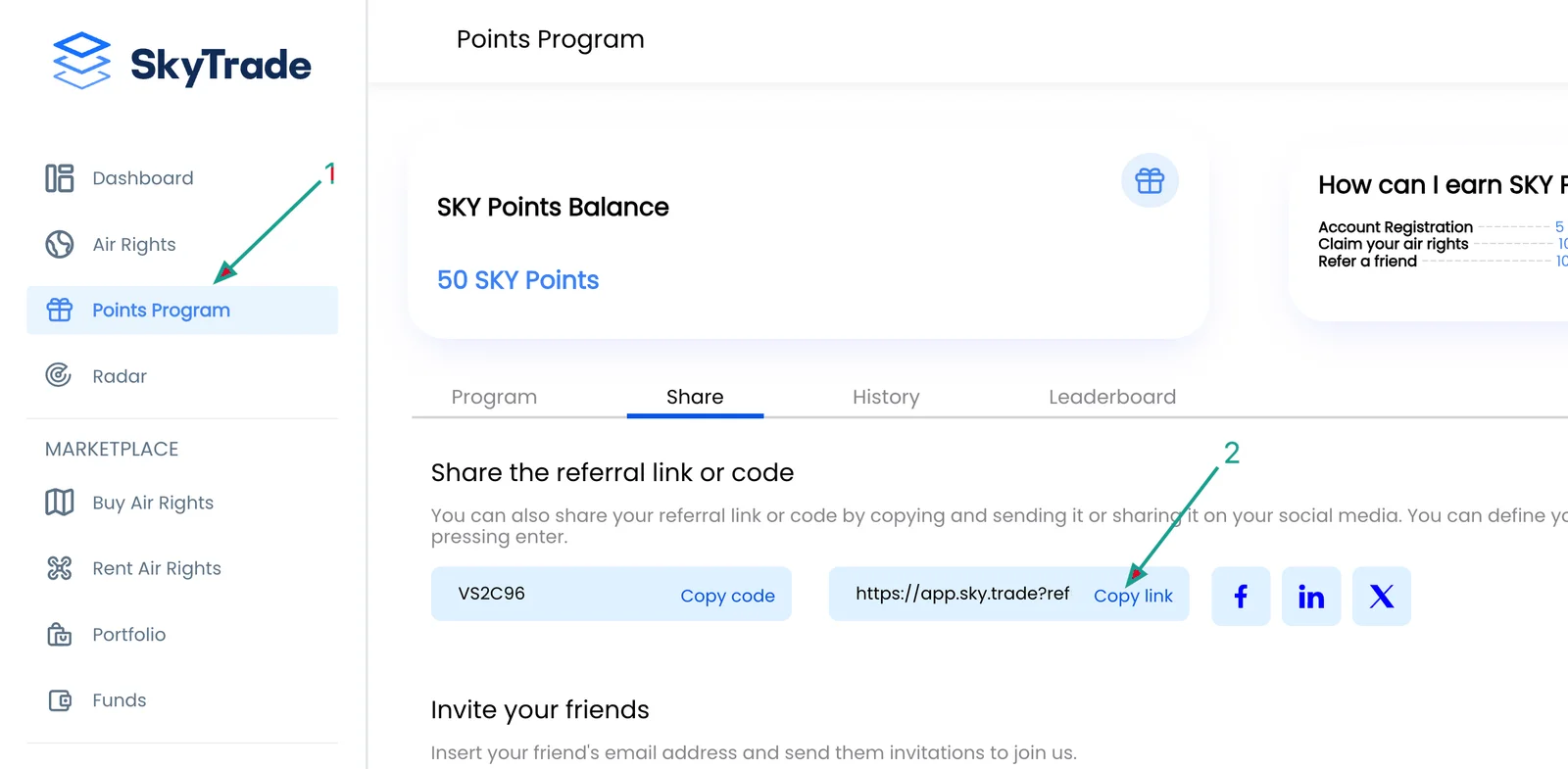Image resolution: width=1568 pixels, height=769 pixels.
Task: Click the SkyTrade logo
Action: click(181, 62)
